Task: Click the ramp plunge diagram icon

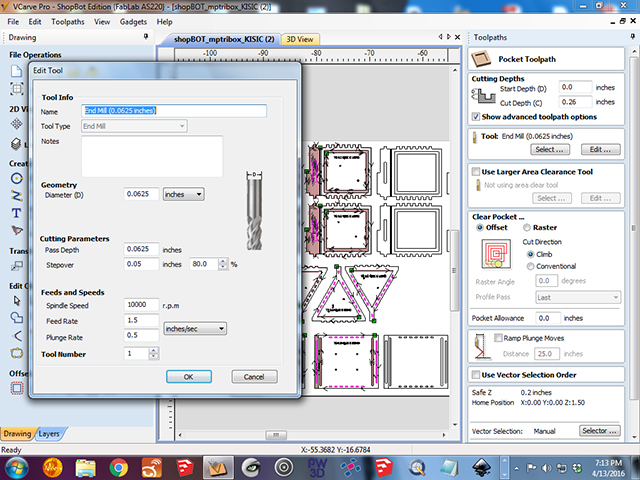Action: (480, 347)
